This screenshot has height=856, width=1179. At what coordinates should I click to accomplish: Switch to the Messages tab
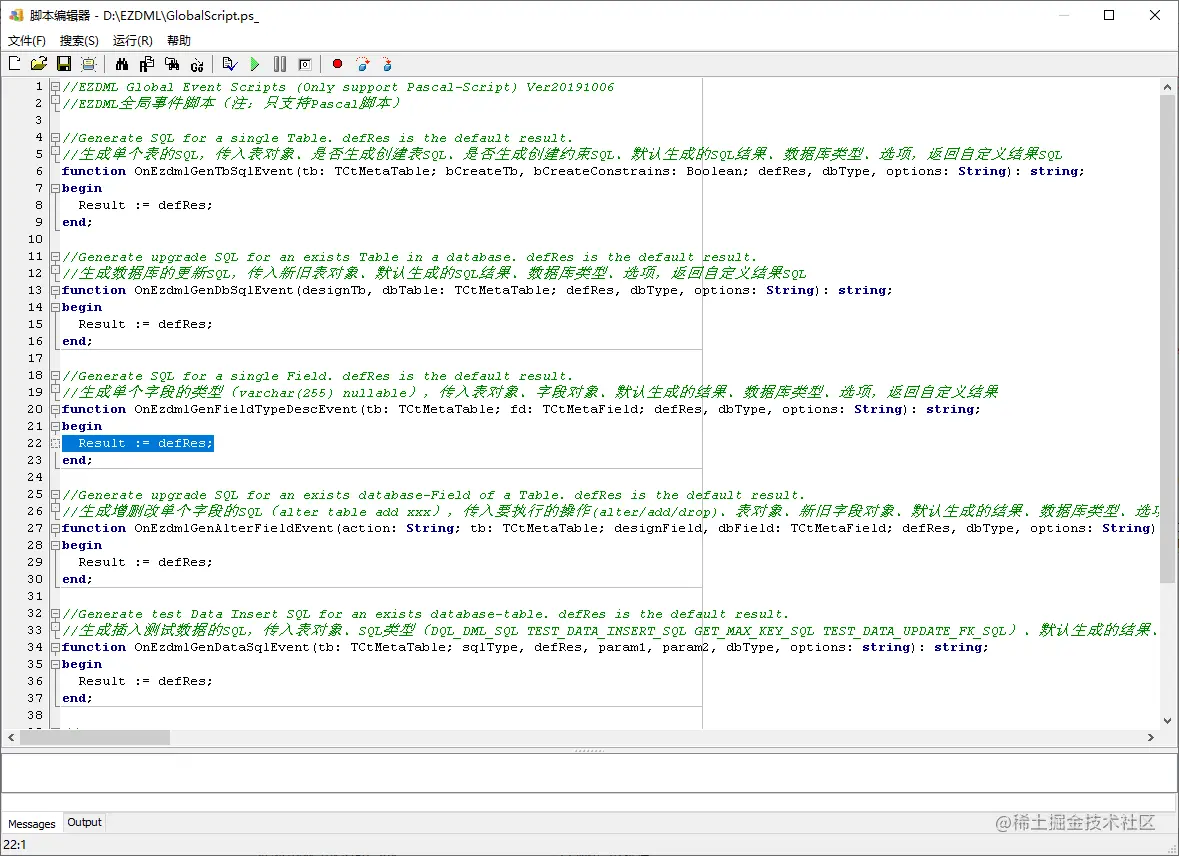coord(32,824)
